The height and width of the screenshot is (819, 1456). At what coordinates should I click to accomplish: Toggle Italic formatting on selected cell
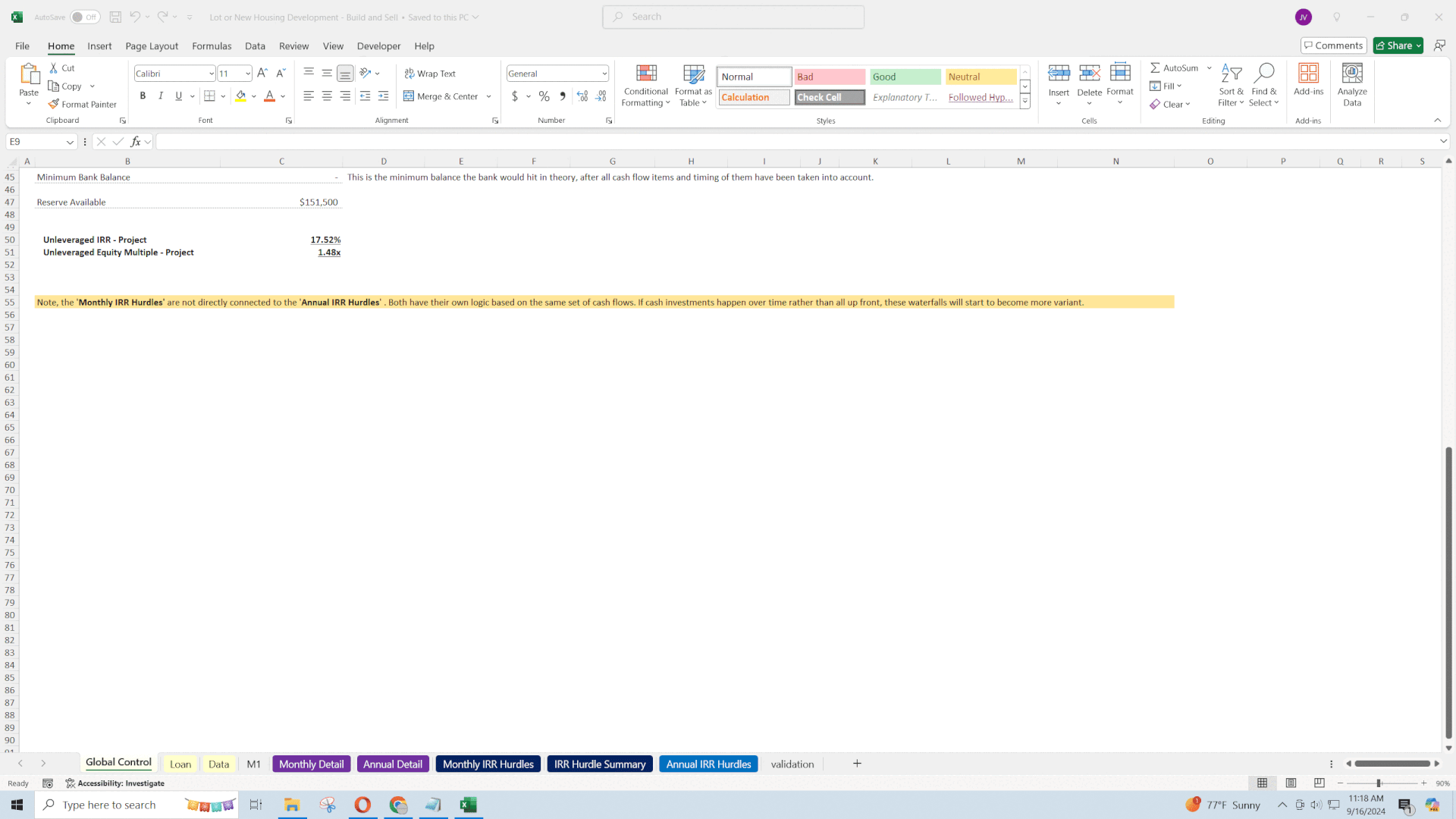tap(160, 96)
